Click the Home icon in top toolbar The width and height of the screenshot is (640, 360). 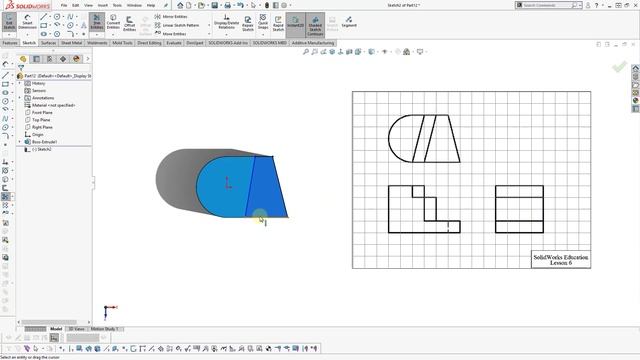pos(180,5)
